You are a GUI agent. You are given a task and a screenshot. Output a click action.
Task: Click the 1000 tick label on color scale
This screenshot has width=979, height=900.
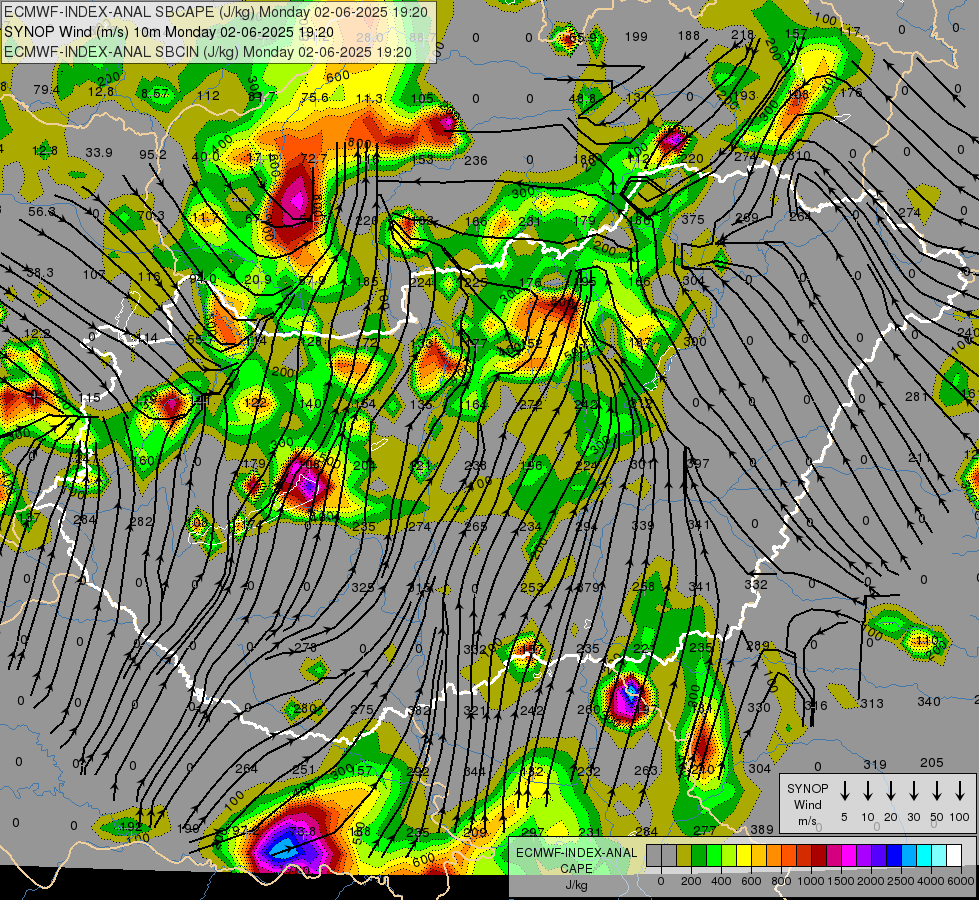tap(810, 881)
